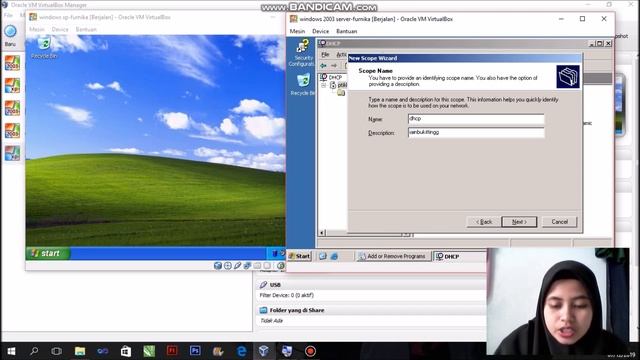The image size is (640, 360).
Task: Open Security Configuration icon on server desktop
Action: pyautogui.click(x=302, y=53)
